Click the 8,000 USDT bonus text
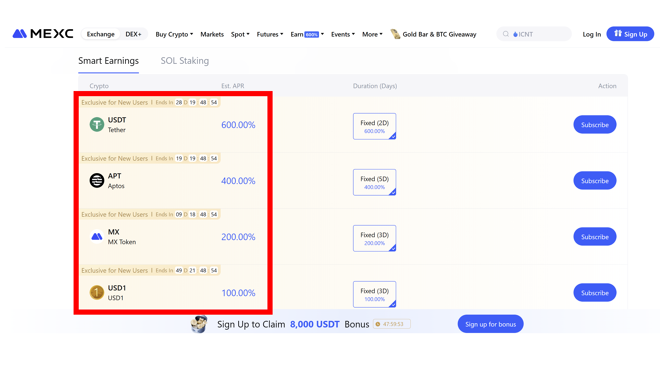The width and height of the screenshot is (660, 371). [x=314, y=324]
